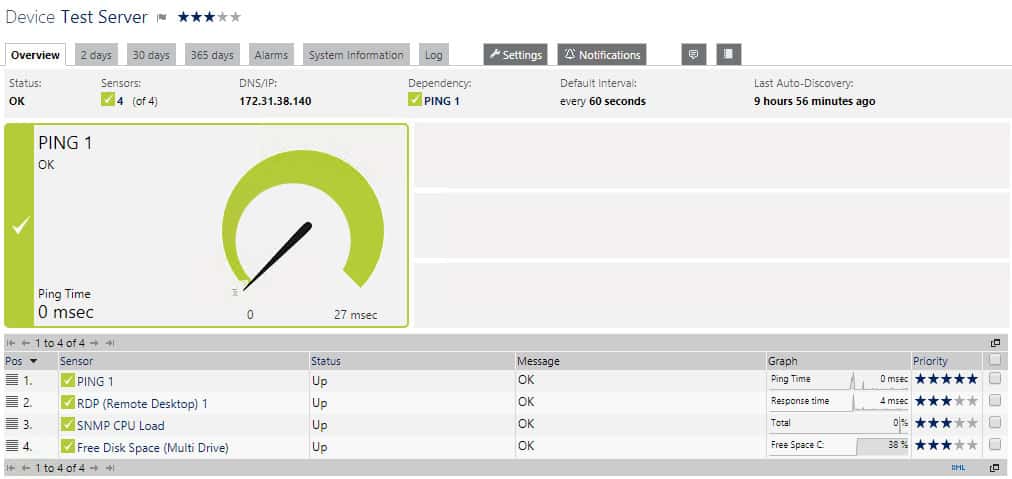This screenshot has width=1012, height=479.
Task: Switch to the 365 days tab
Action: (x=212, y=55)
